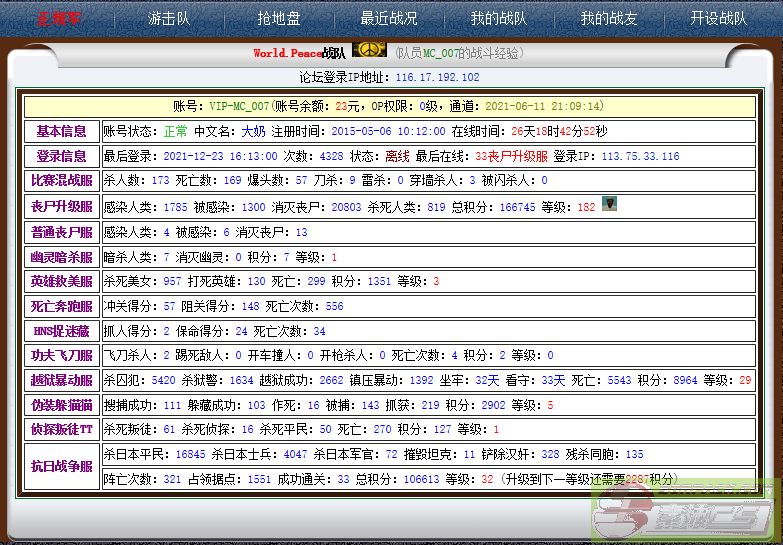Click the VIP-MC_007 account name
This screenshot has height=545, width=783.
(238, 106)
